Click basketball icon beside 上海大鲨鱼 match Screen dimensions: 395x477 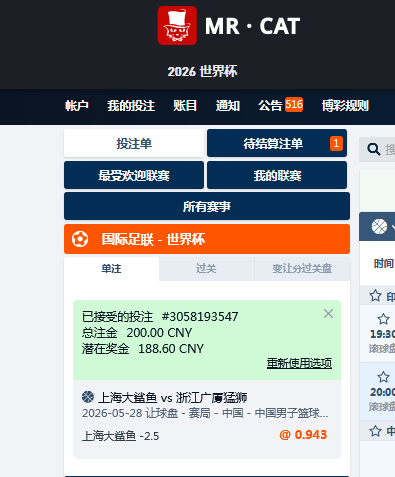click(88, 397)
